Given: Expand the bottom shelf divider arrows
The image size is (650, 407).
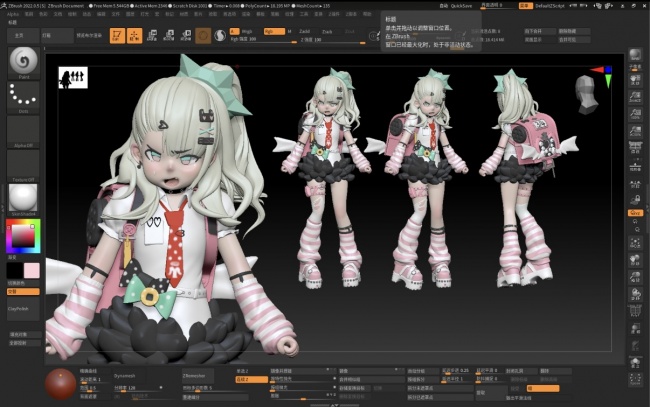Looking at the screenshot, I should (335, 405).
